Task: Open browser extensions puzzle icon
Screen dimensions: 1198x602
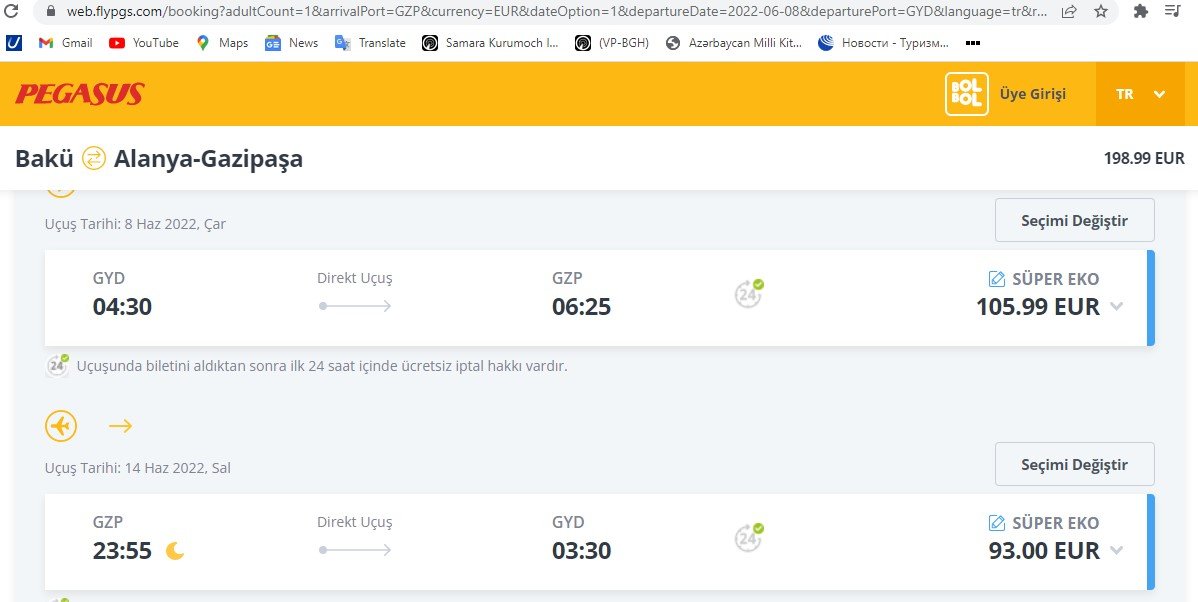Action: (1141, 11)
